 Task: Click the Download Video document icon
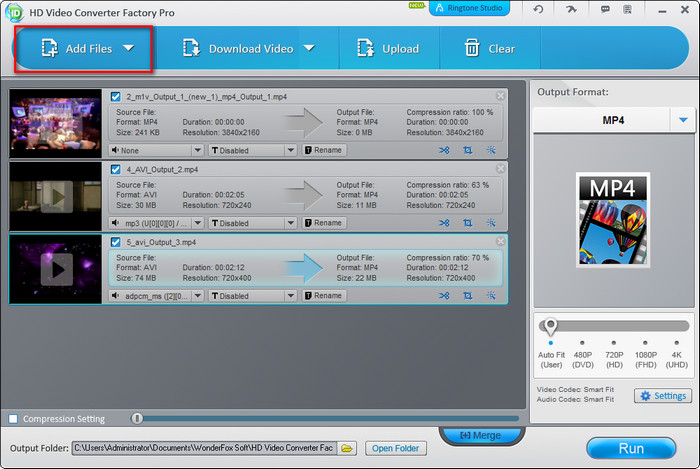coord(192,48)
